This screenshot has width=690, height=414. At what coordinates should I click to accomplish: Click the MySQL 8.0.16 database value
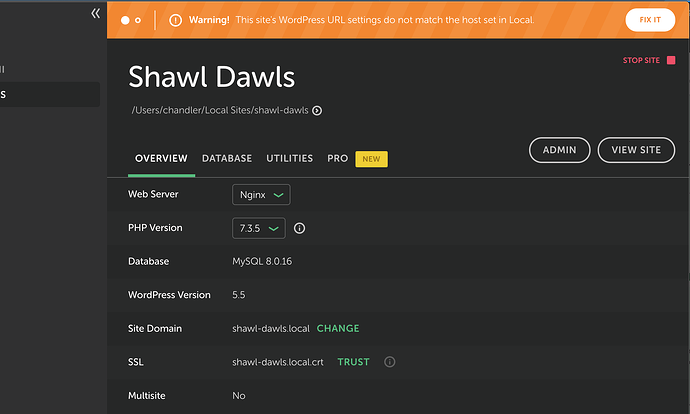coord(262,261)
